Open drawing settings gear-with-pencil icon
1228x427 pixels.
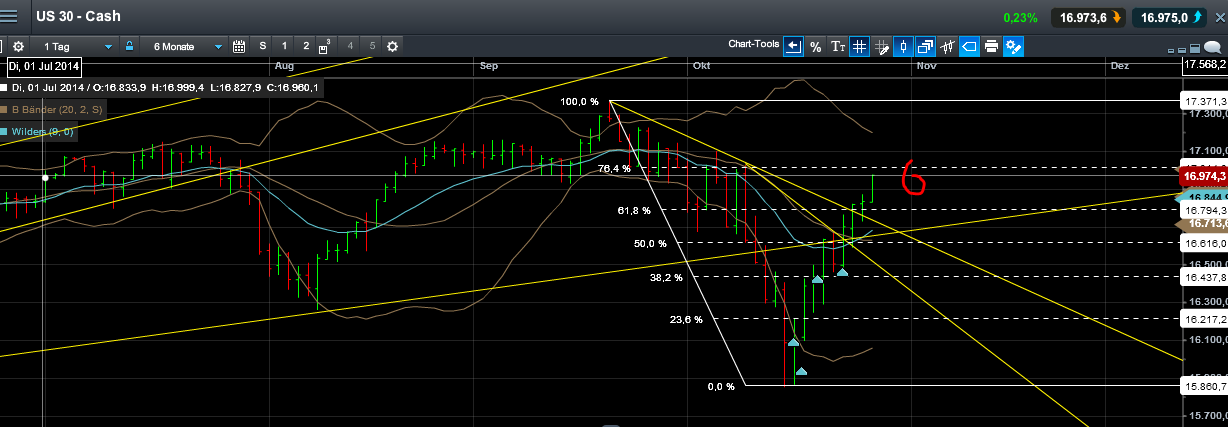(x=1013, y=46)
